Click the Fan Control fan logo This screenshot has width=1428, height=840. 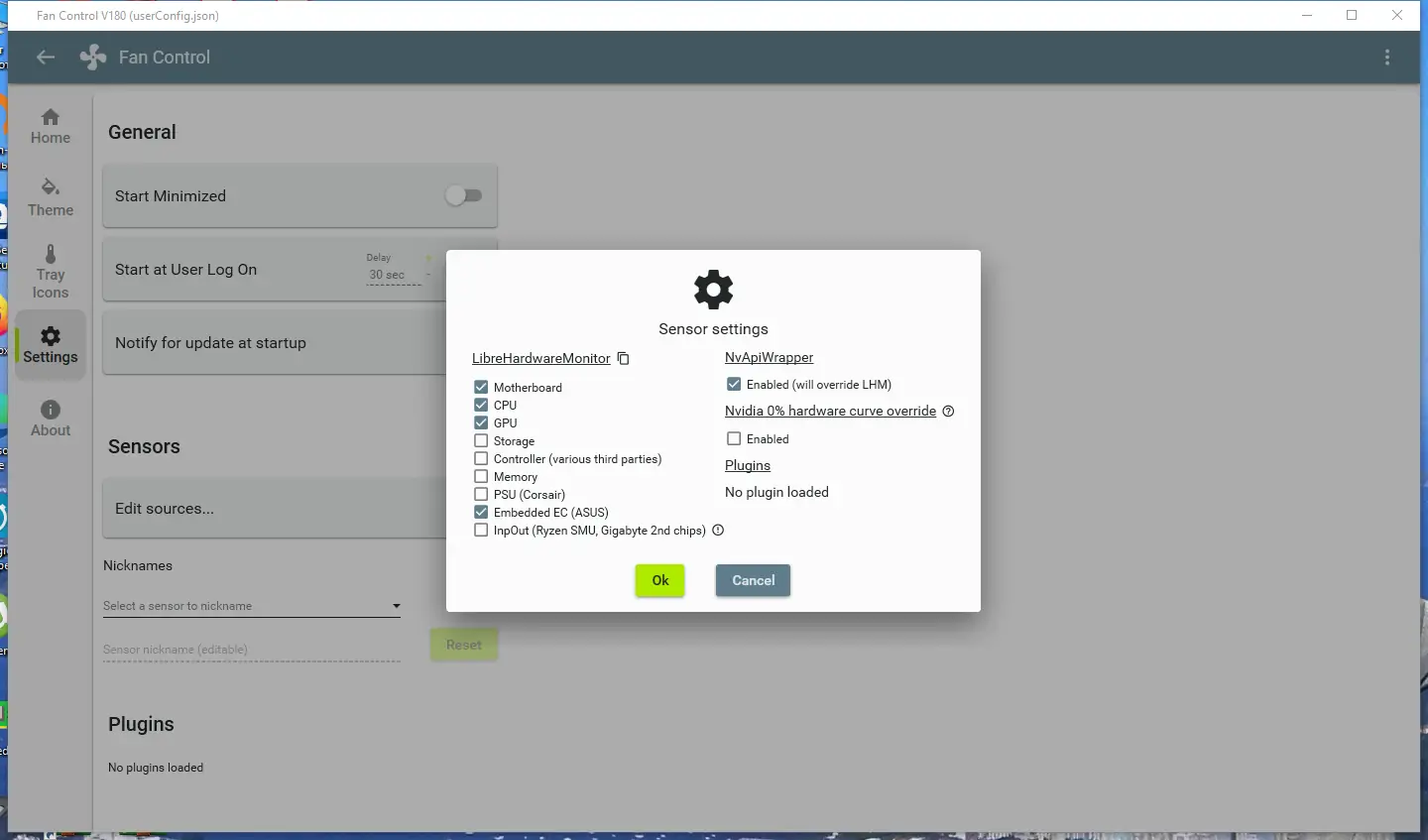pos(93,58)
